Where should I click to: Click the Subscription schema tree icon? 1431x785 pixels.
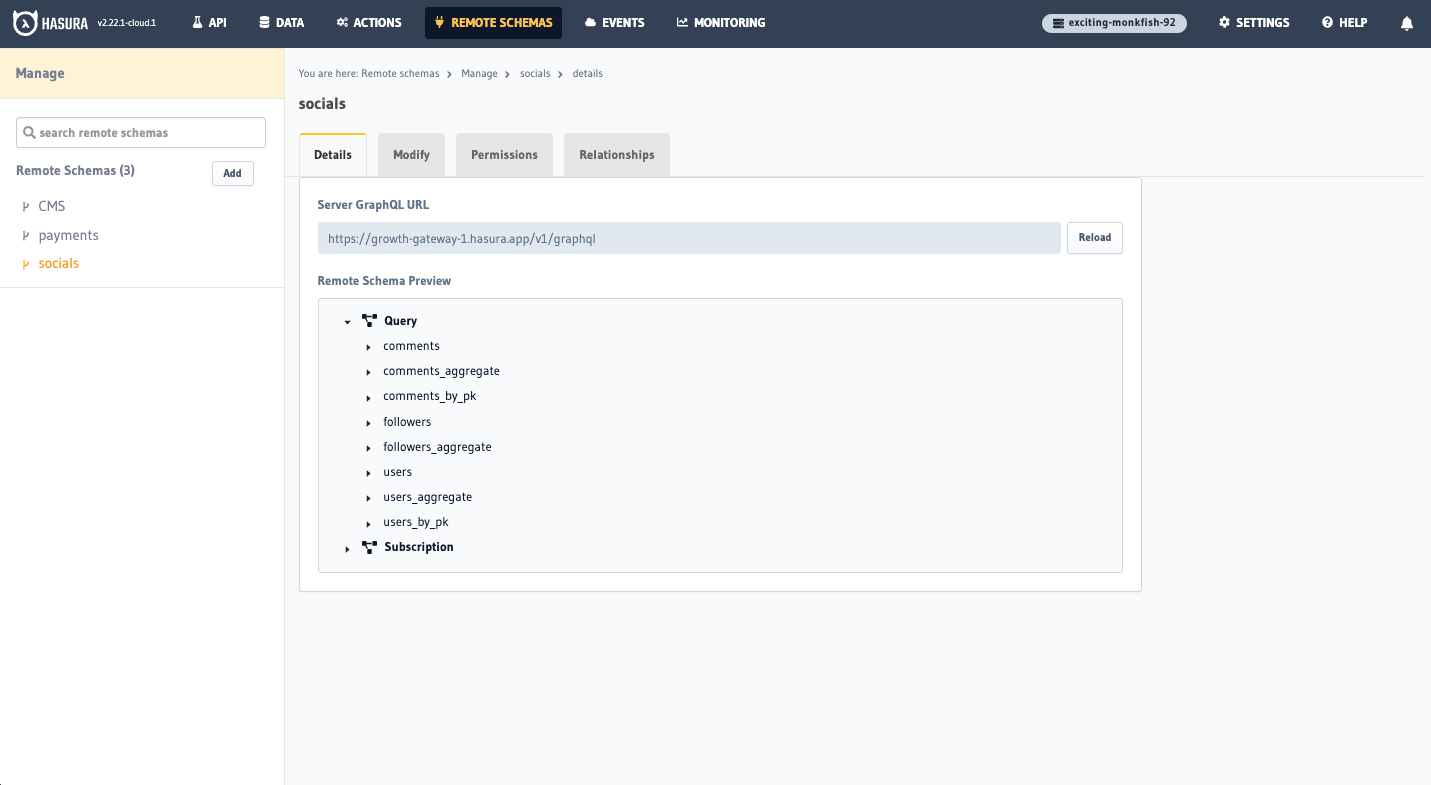tap(369, 547)
